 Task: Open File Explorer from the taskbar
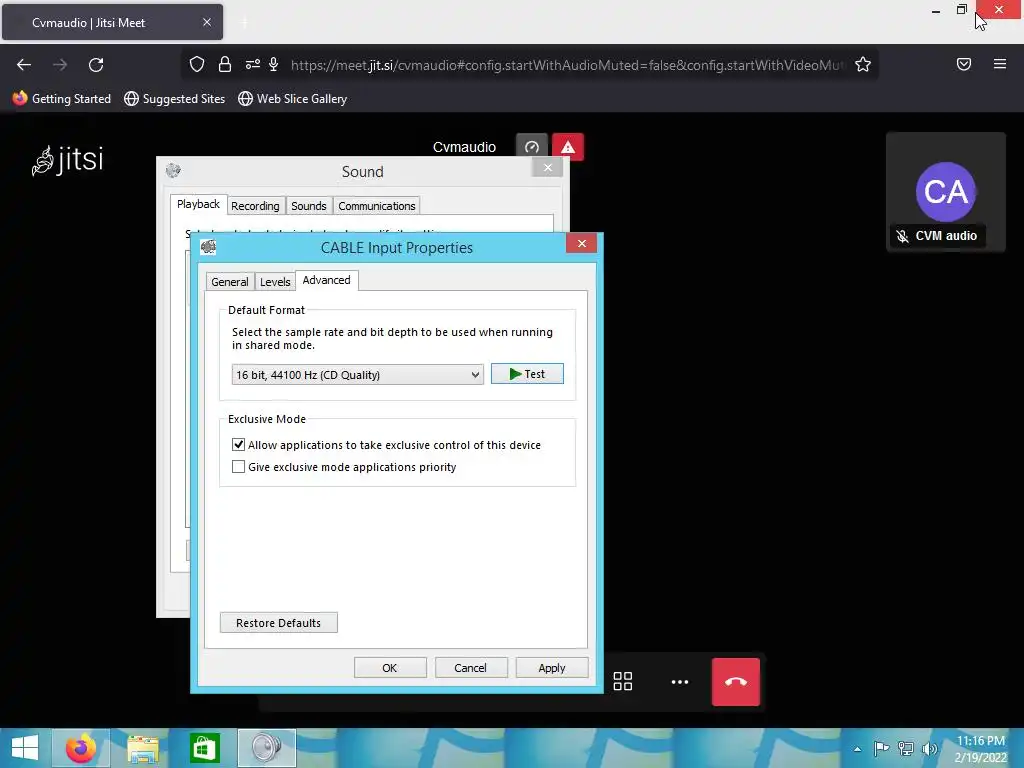pyautogui.click(x=143, y=748)
